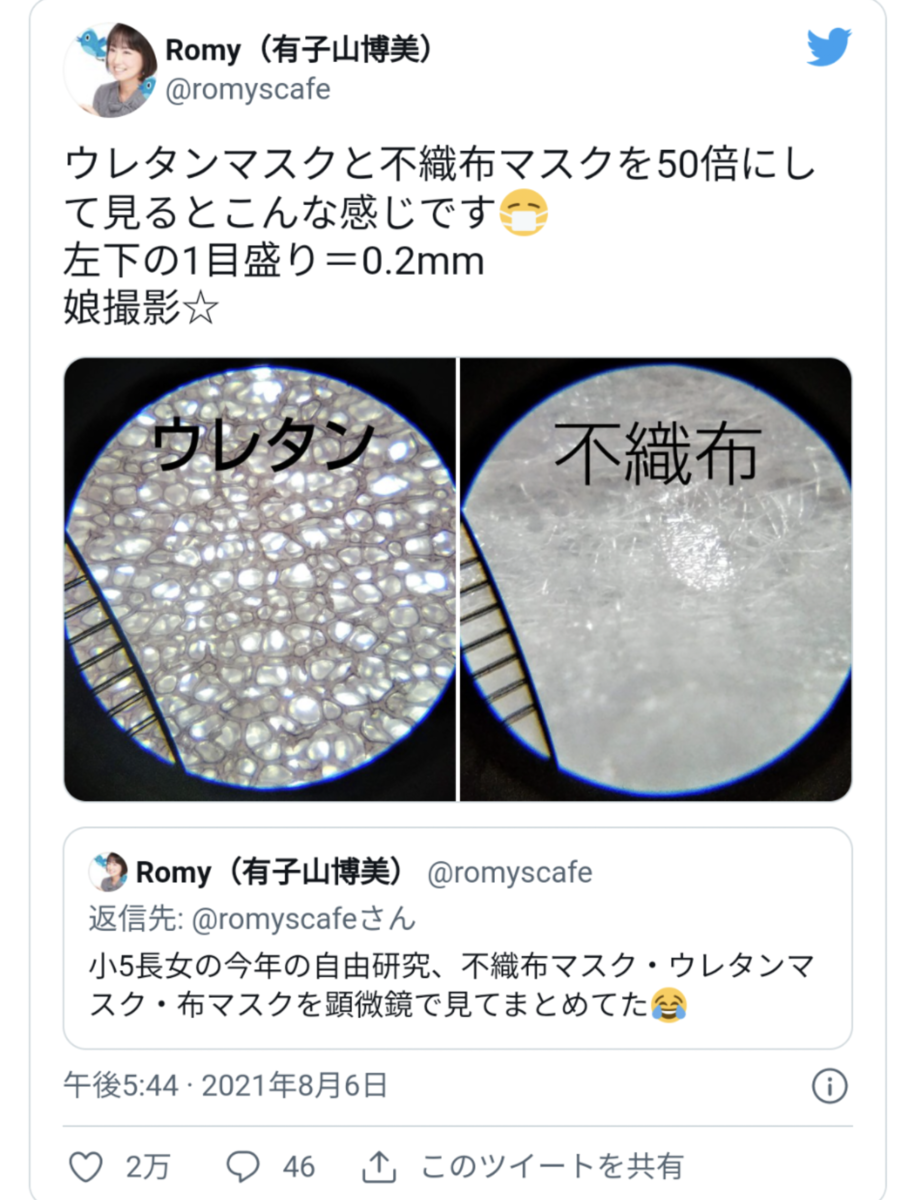Image resolution: width=913 pixels, height=1200 pixels.
Task: Open replies via speech bubble icon
Action: 243,1165
